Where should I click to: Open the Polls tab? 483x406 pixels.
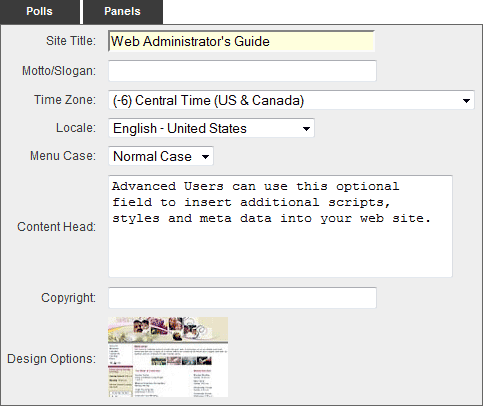pos(39,12)
